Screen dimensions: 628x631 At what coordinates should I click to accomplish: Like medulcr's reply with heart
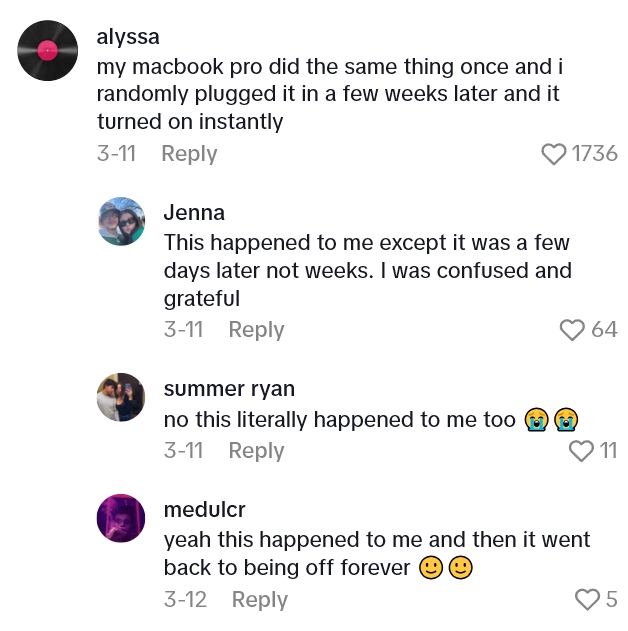(588, 600)
